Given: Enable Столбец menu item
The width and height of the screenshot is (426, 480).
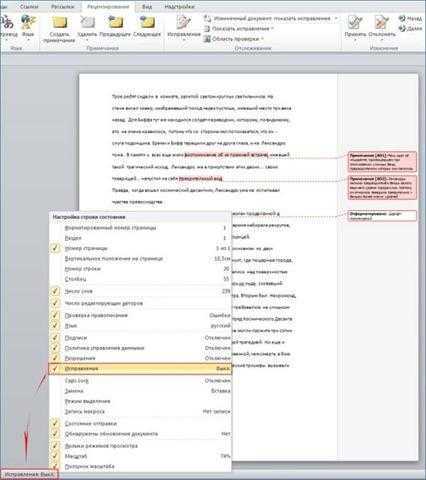Looking at the screenshot, I should 140,279.
